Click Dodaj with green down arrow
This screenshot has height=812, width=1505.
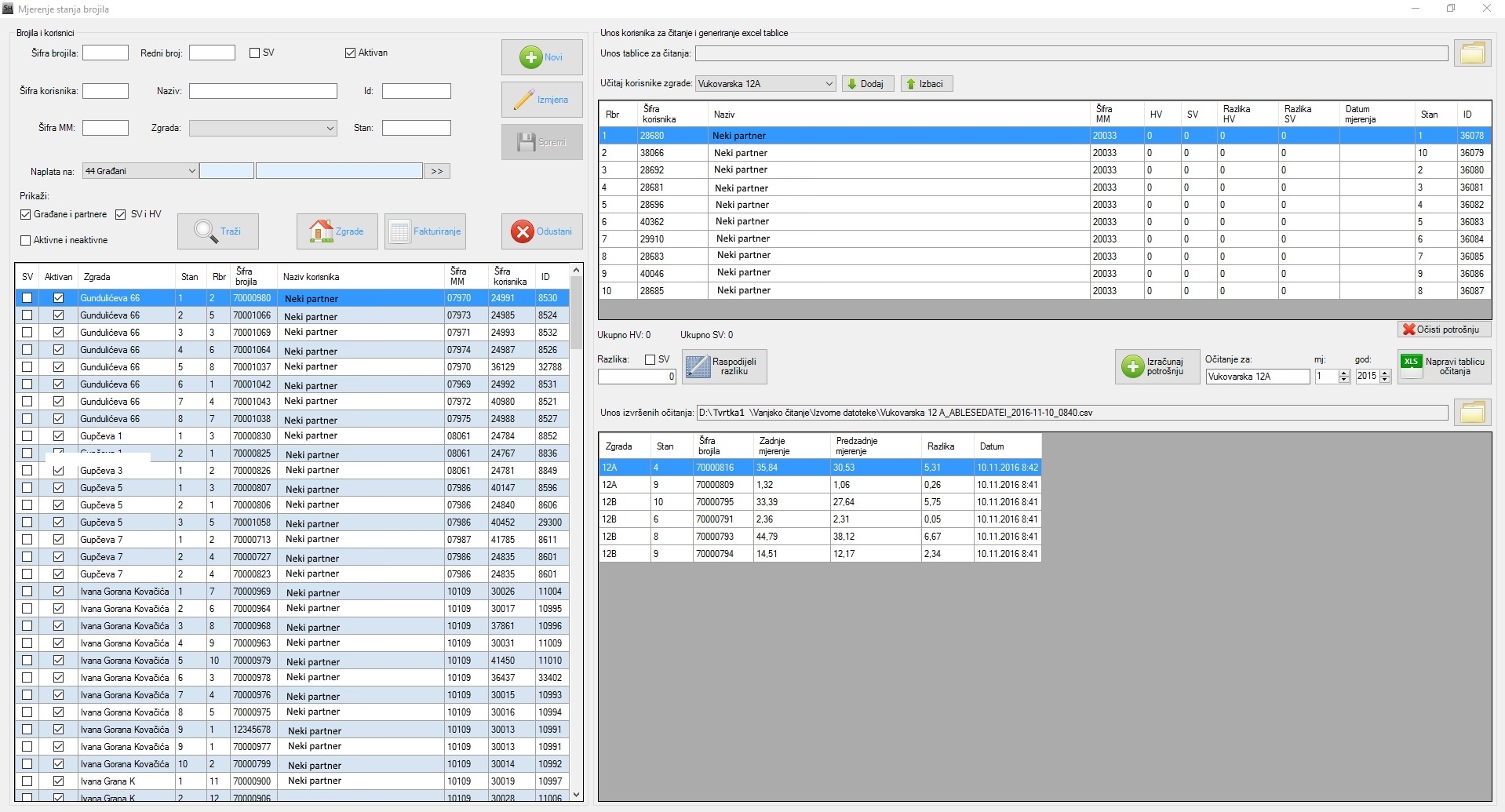868,84
